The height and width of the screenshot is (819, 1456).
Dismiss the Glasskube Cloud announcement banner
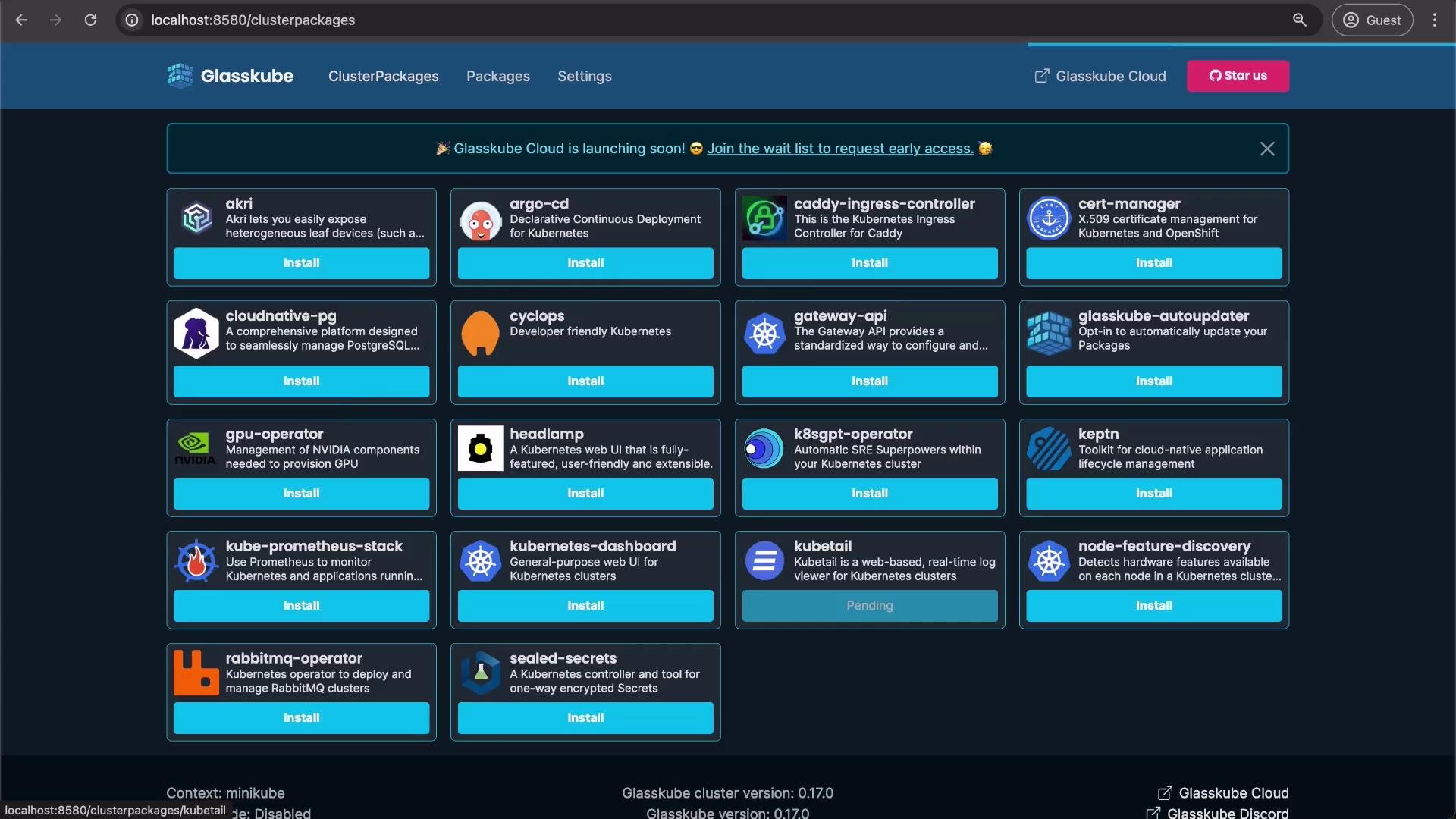(x=1267, y=149)
